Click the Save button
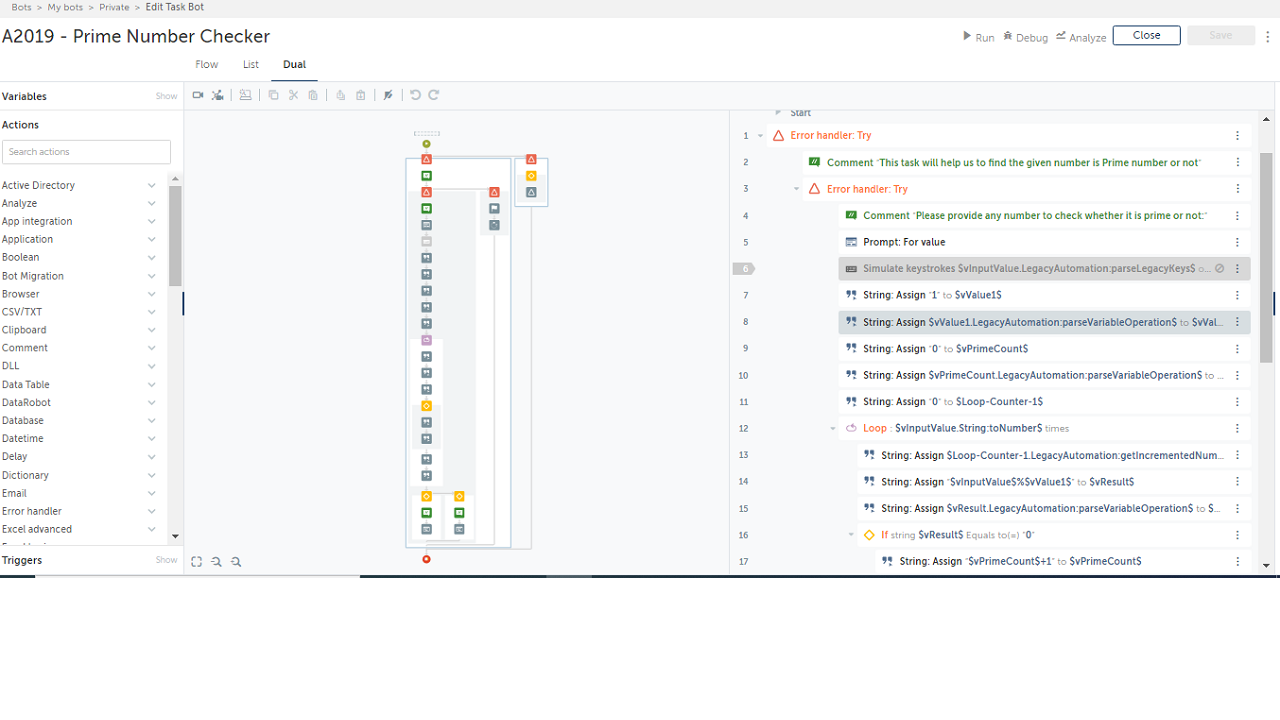This screenshot has height=720, width=1280. coord(1221,35)
